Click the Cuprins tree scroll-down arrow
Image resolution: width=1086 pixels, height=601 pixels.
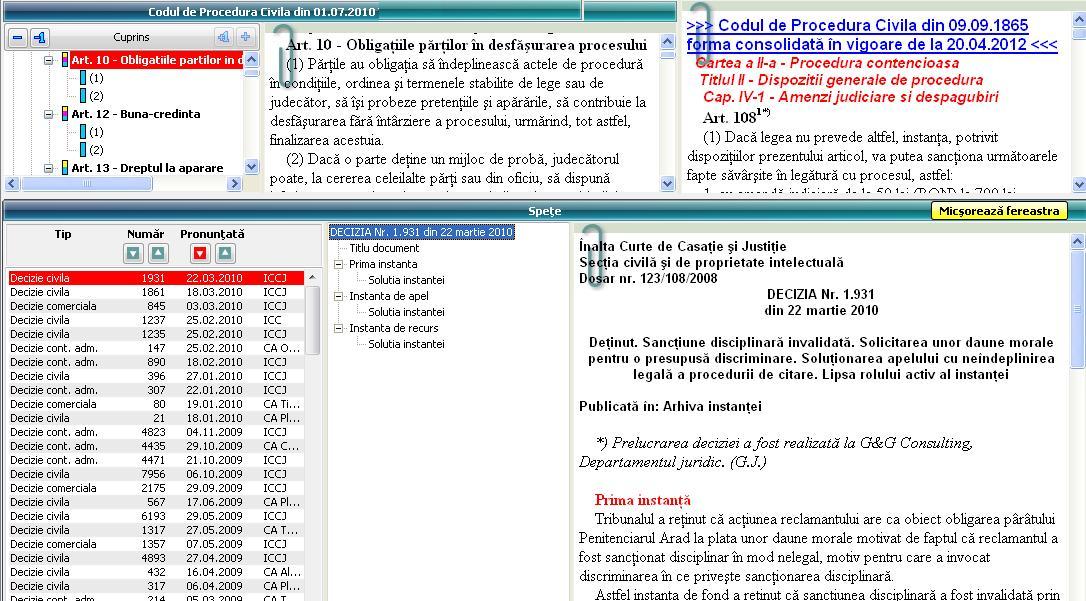point(251,166)
